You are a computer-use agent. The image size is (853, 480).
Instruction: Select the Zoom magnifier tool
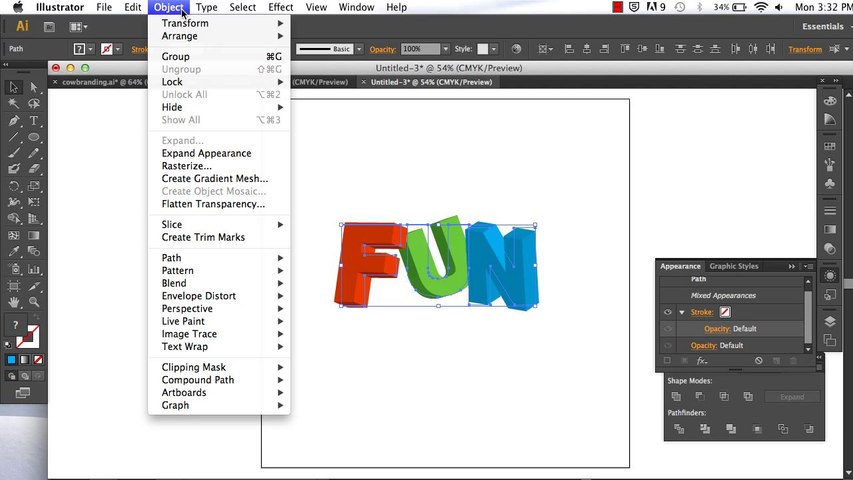34,301
